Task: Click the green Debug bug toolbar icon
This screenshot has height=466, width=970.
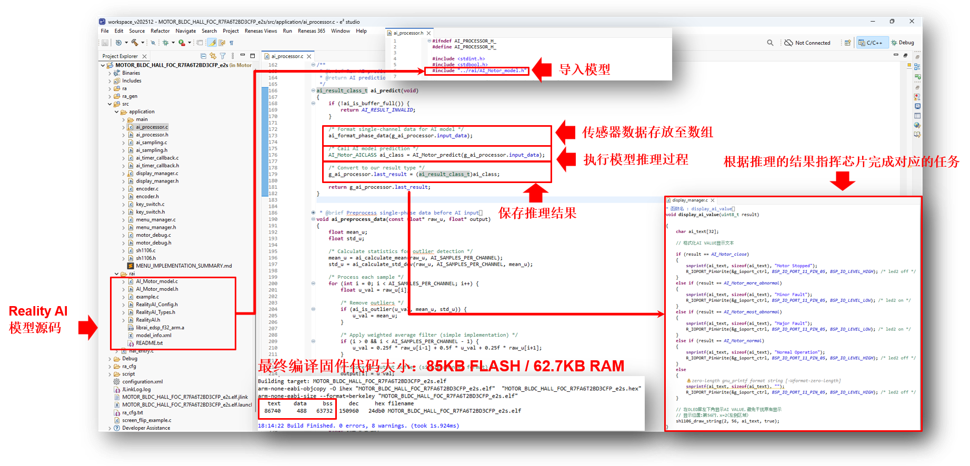Action: 165,43
